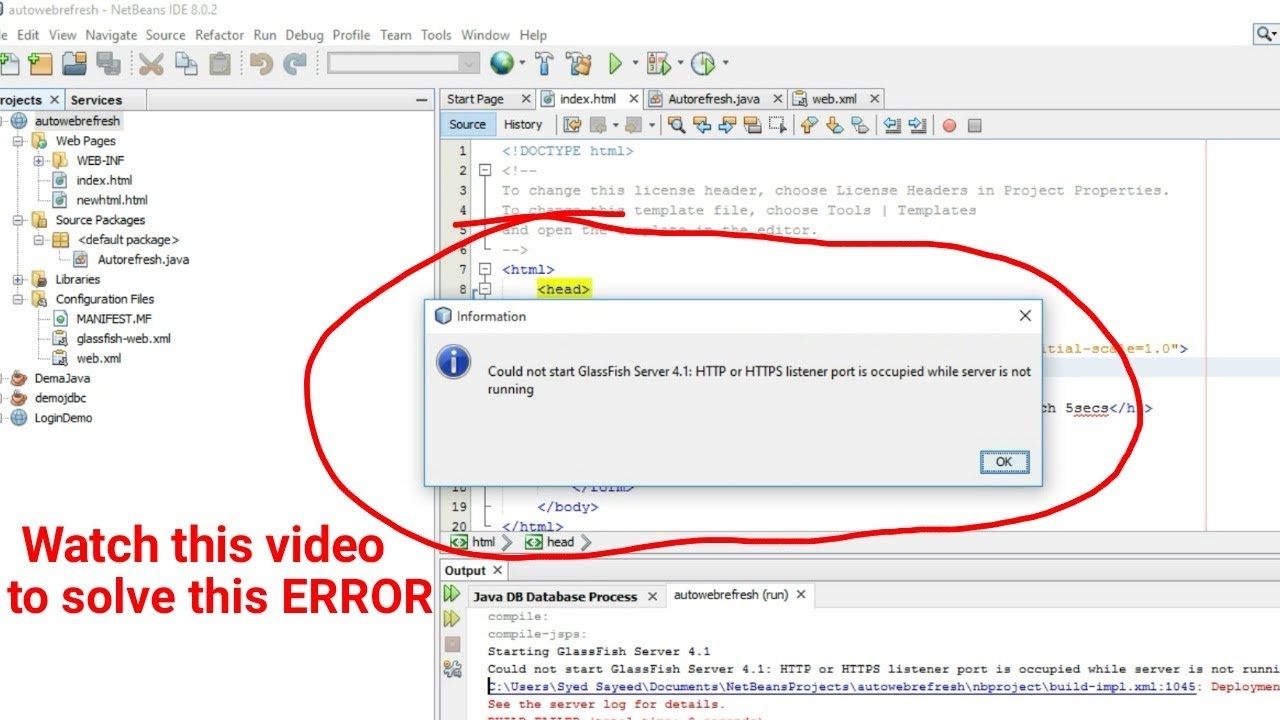Image resolution: width=1280 pixels, height=720 pixels.
Task: Click the Build Project hammer icon
Action: coord(544,64)
